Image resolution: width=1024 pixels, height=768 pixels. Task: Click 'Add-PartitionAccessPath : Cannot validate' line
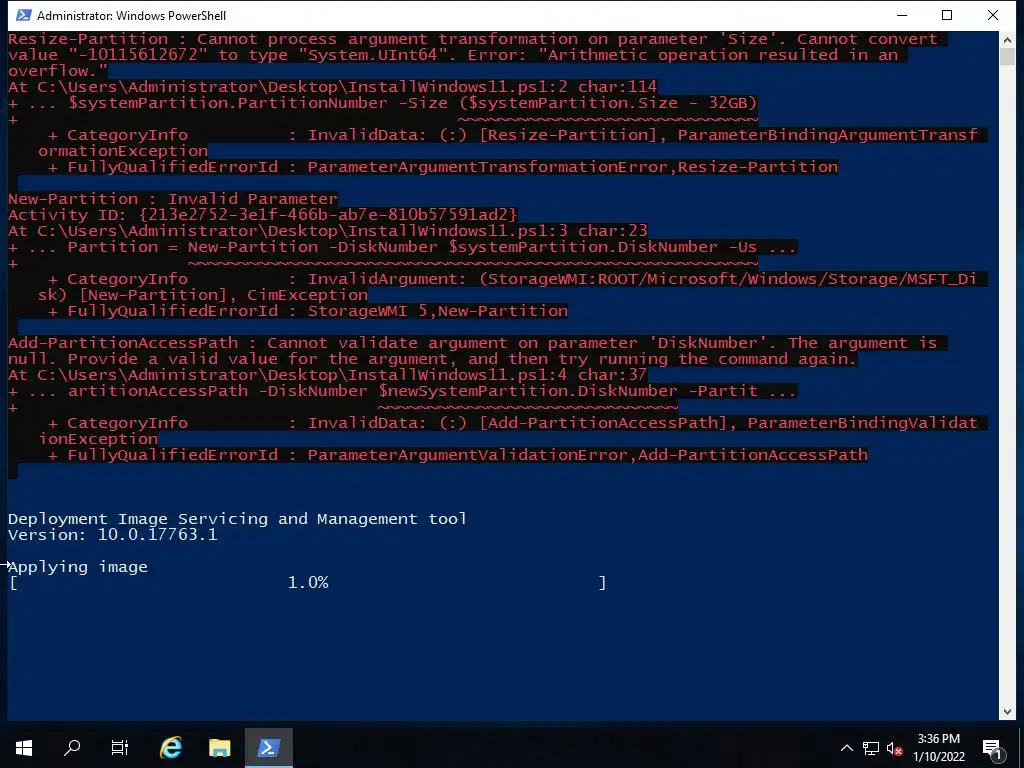[x=473, y=343]
